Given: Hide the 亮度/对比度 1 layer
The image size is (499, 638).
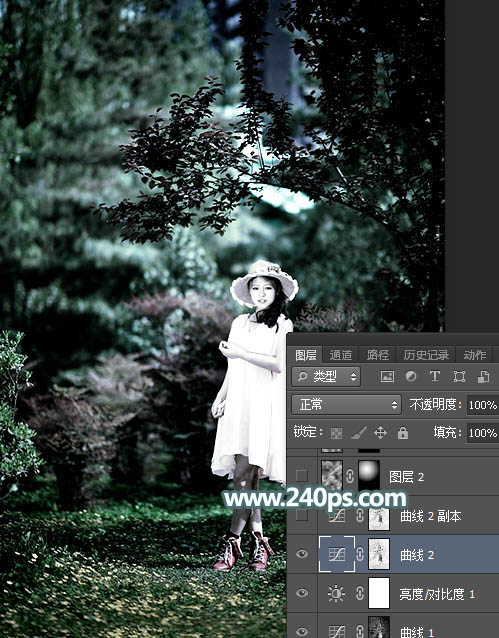Looking at the screenshot, I should coord(302,593).
